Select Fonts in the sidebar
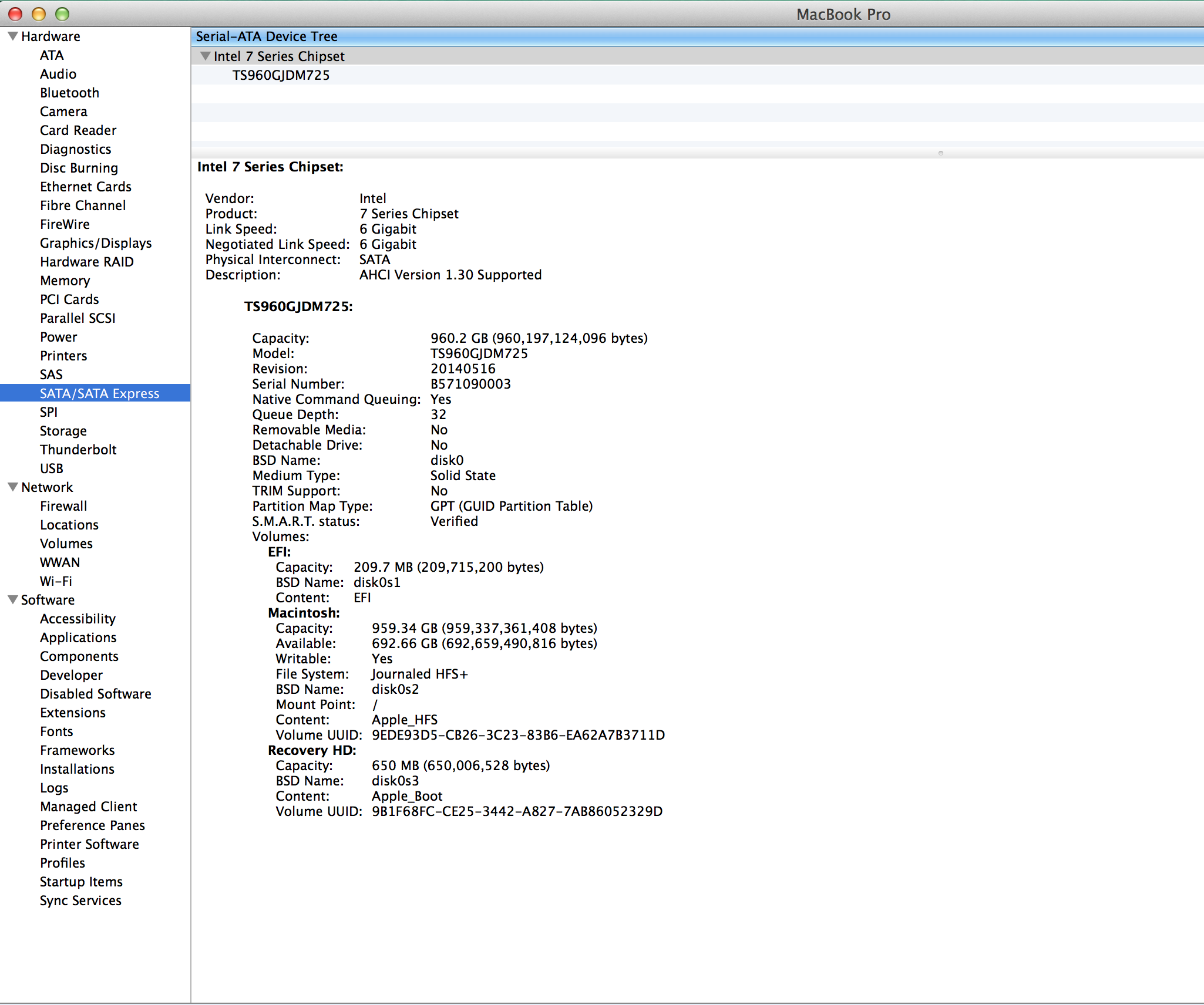The width and height of the screenshot is (1204, 1005). [56, 731]
